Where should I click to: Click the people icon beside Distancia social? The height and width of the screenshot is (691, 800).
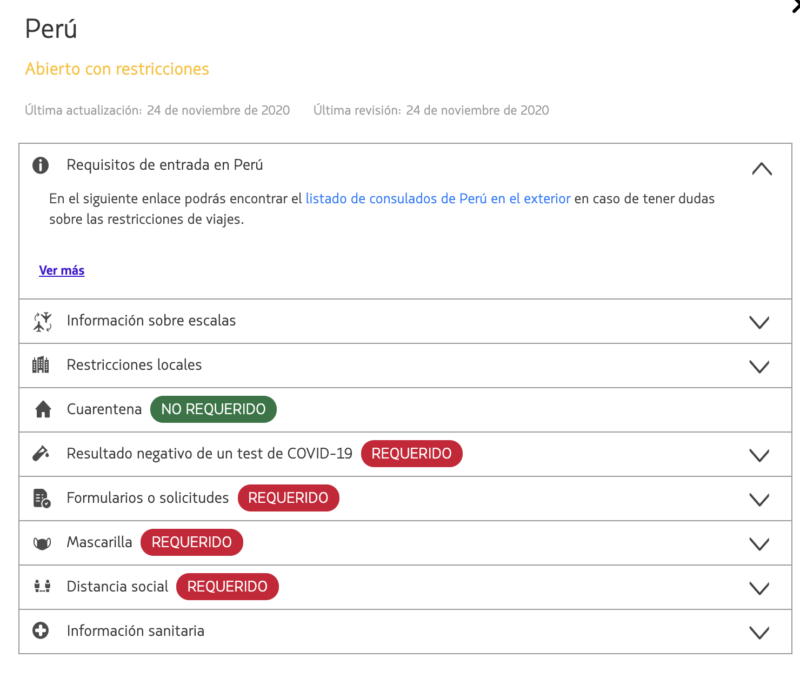tap(41, 587)
